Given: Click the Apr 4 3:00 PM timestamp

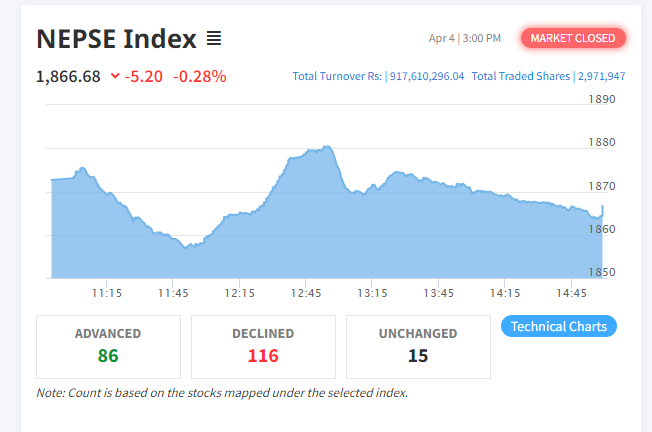Looking at the screenshot, I should point(464,38).
